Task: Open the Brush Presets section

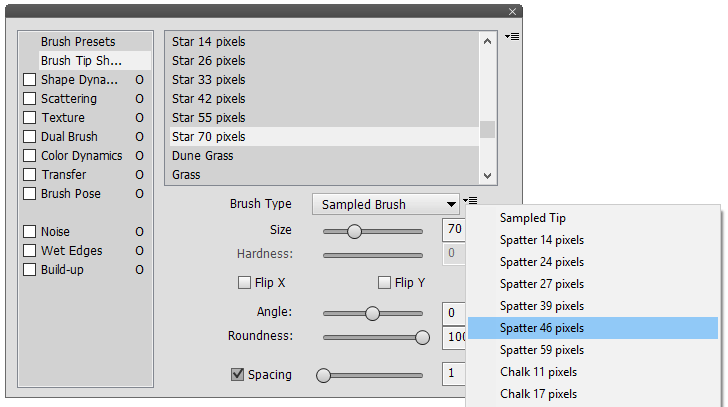Action: pos(78,42)
